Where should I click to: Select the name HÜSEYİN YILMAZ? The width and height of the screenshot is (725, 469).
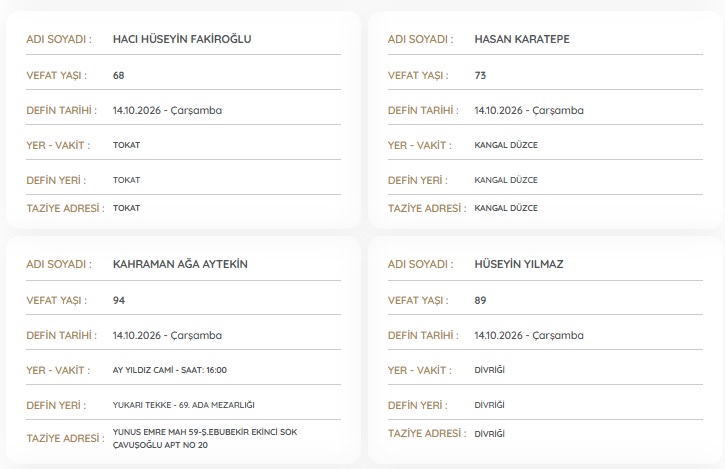519,264
